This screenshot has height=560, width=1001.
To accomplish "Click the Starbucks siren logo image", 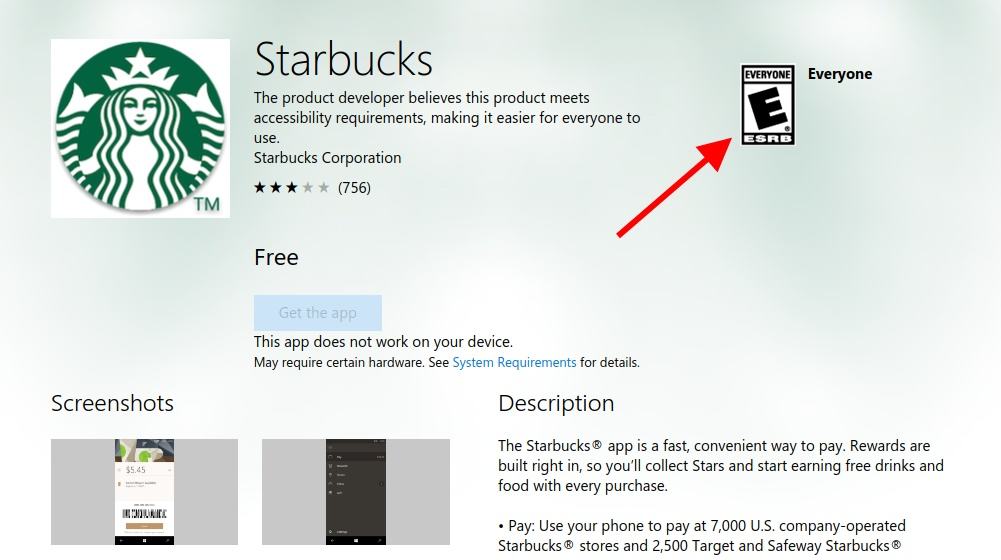I will click(x=140, y=128).
